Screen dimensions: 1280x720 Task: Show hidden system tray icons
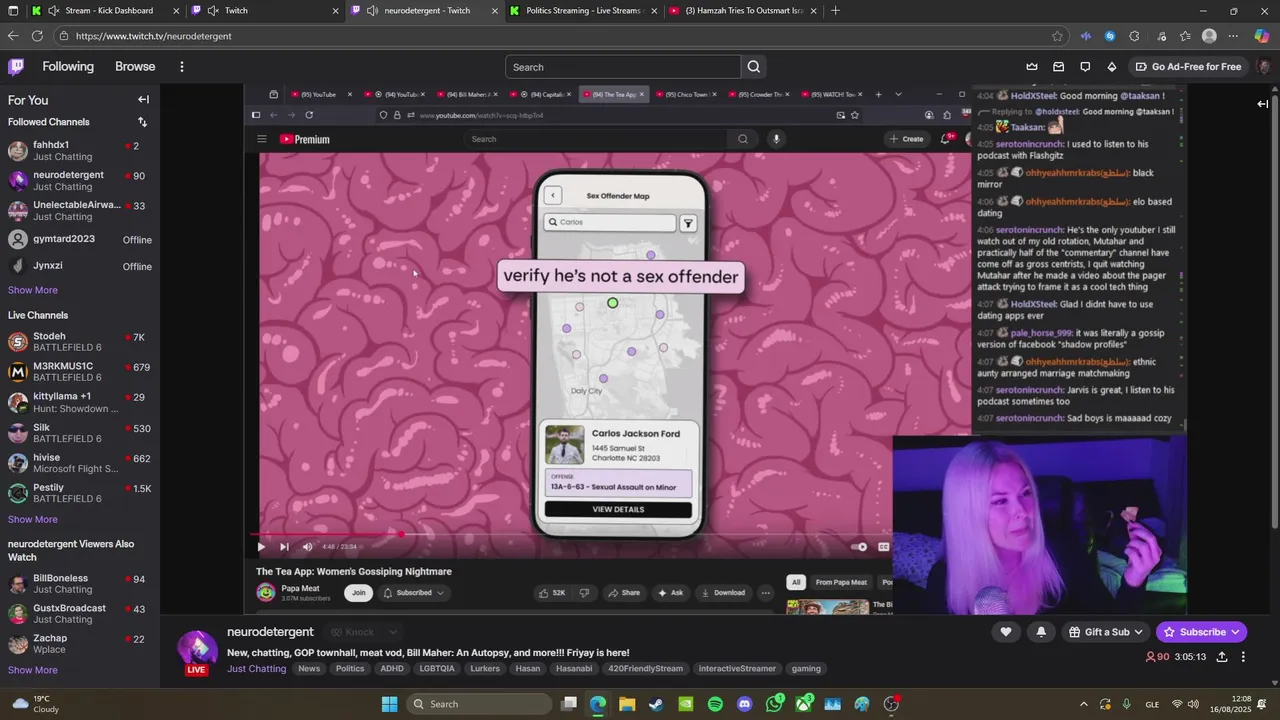point(1083,704)
